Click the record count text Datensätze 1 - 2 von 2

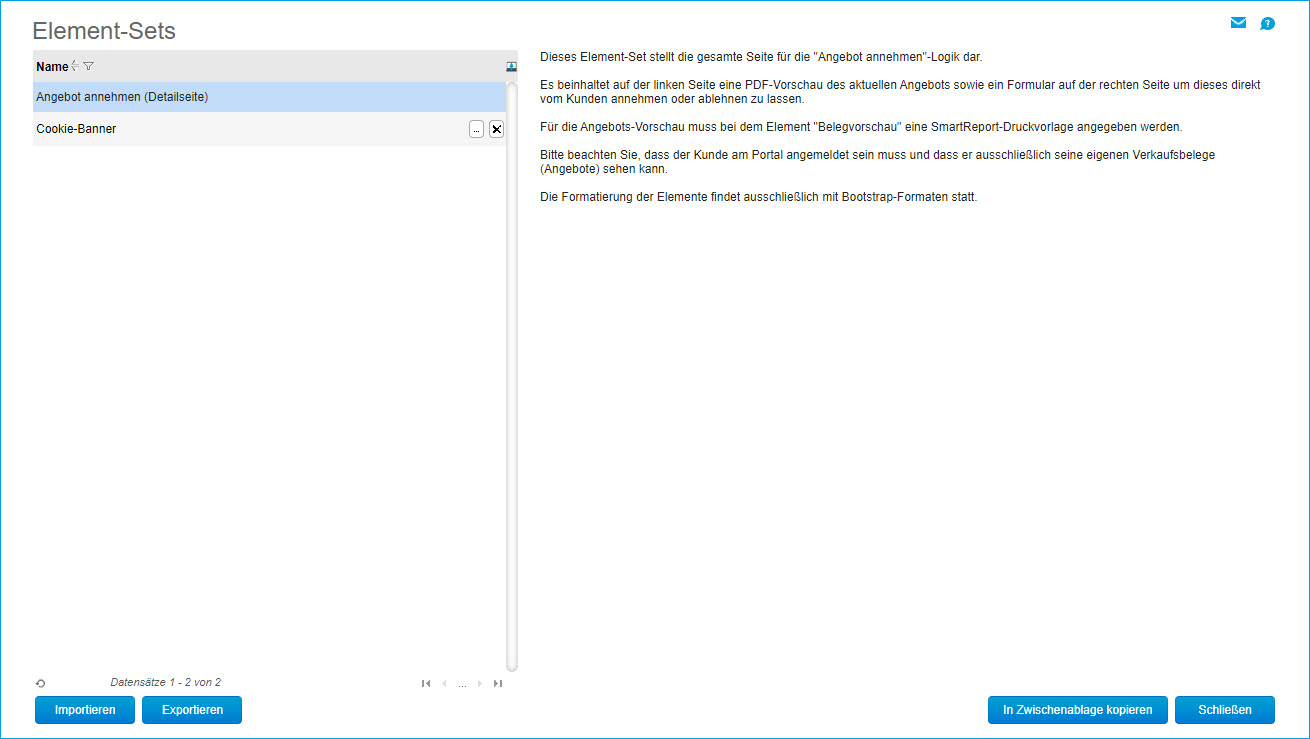pyautogui.click(x=165, y=683)
